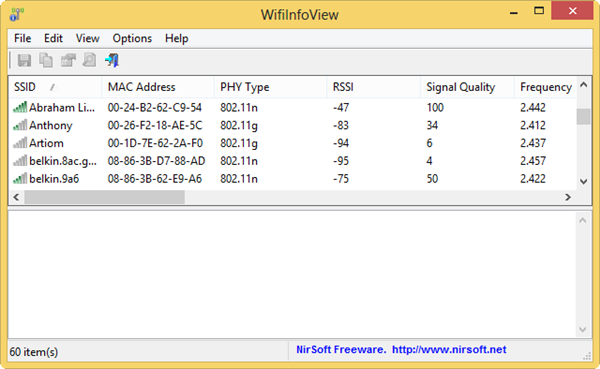Click RSSI value -95

[x=341, y=161]
